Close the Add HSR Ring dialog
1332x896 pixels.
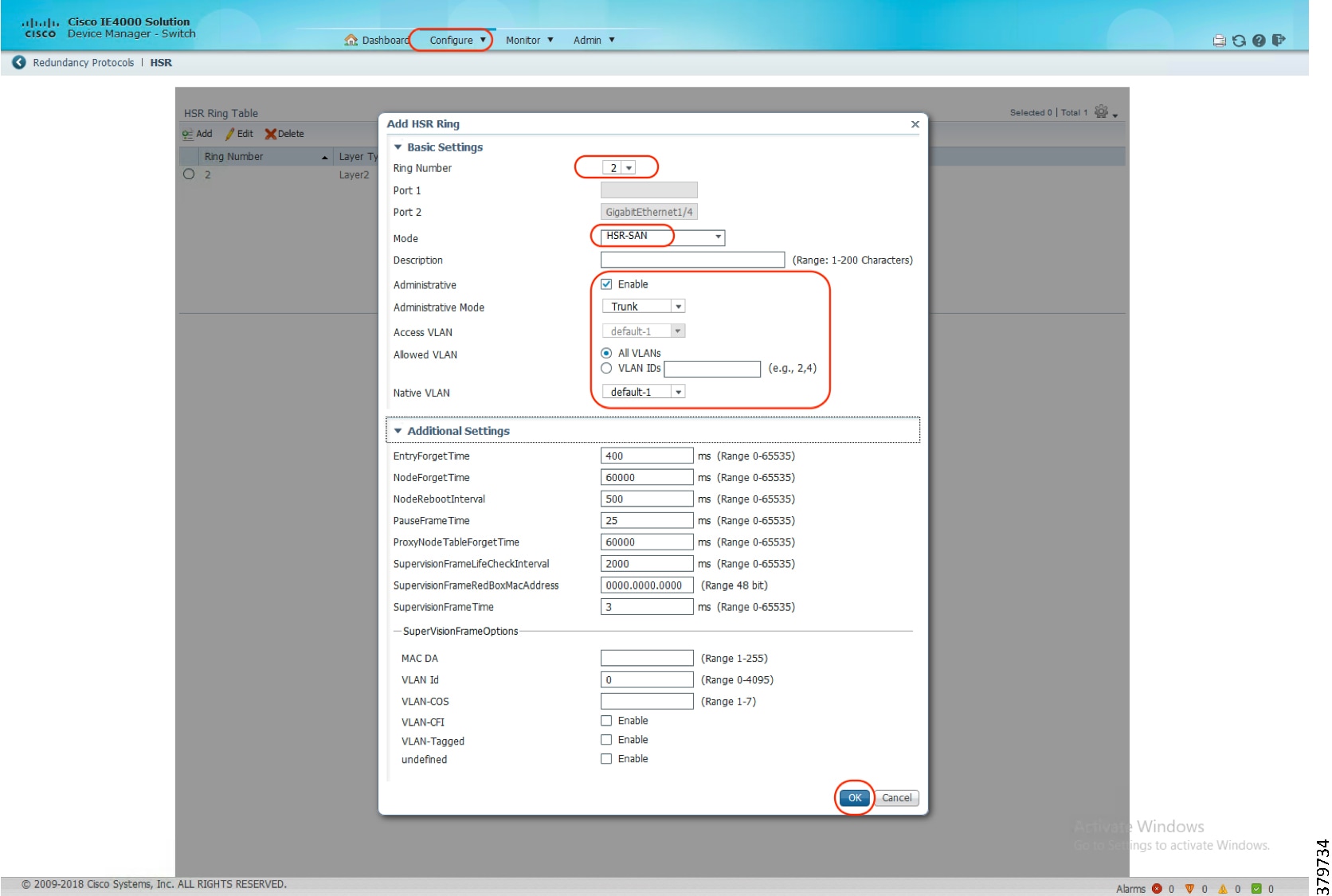pyautogui.click(x=915, y=124)
